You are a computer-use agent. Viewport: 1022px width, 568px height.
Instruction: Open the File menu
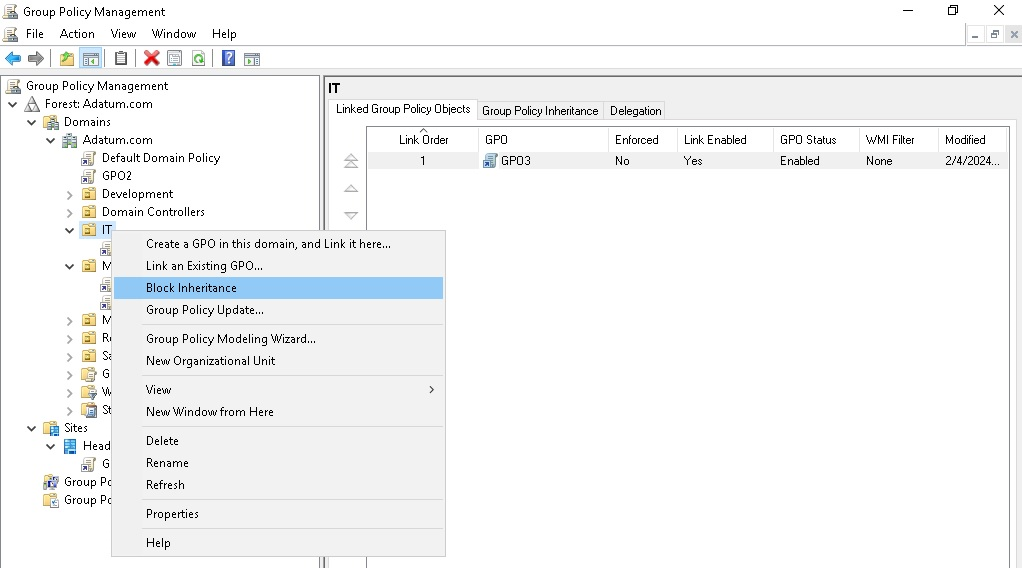[35, 34]
